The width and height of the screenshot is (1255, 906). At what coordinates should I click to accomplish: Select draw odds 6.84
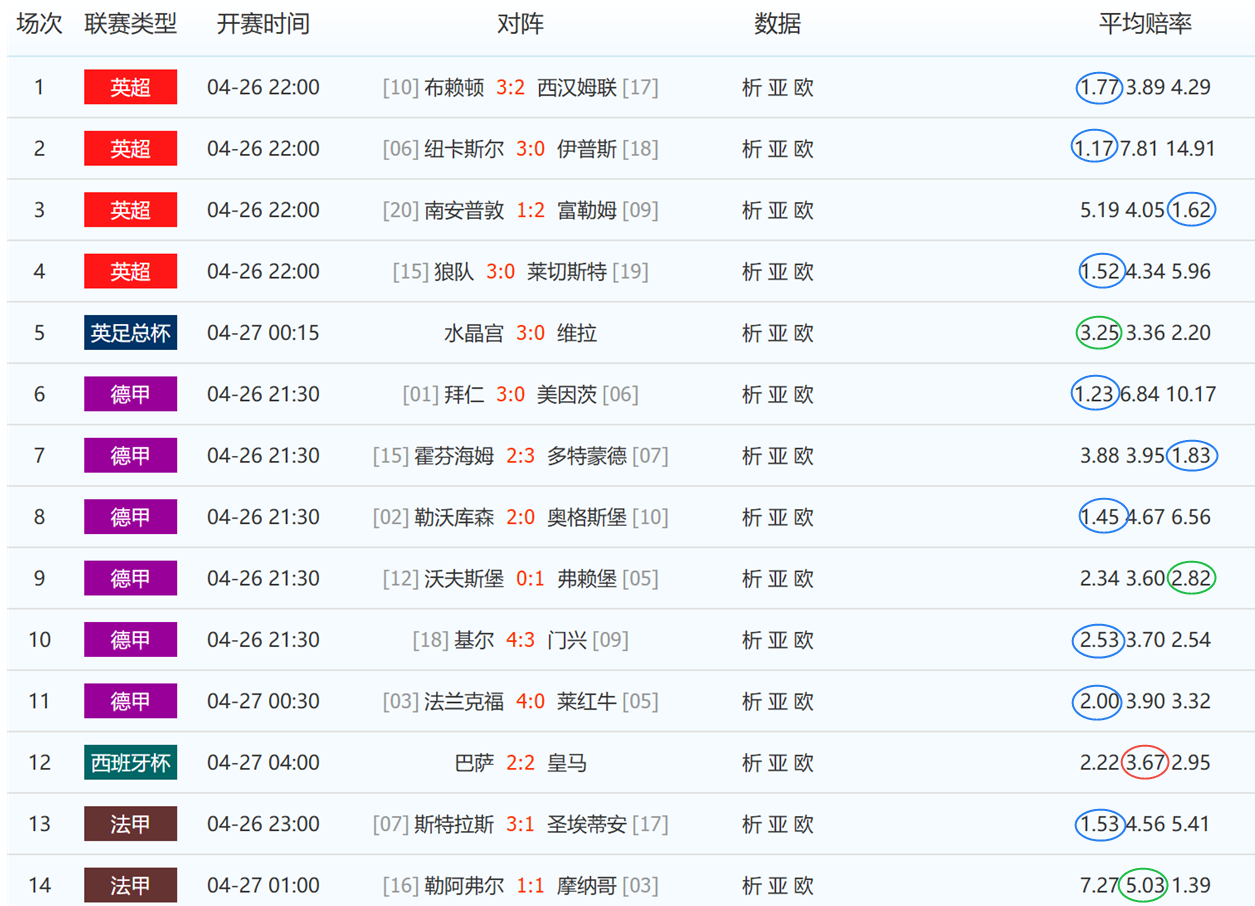click(1140, 394)
